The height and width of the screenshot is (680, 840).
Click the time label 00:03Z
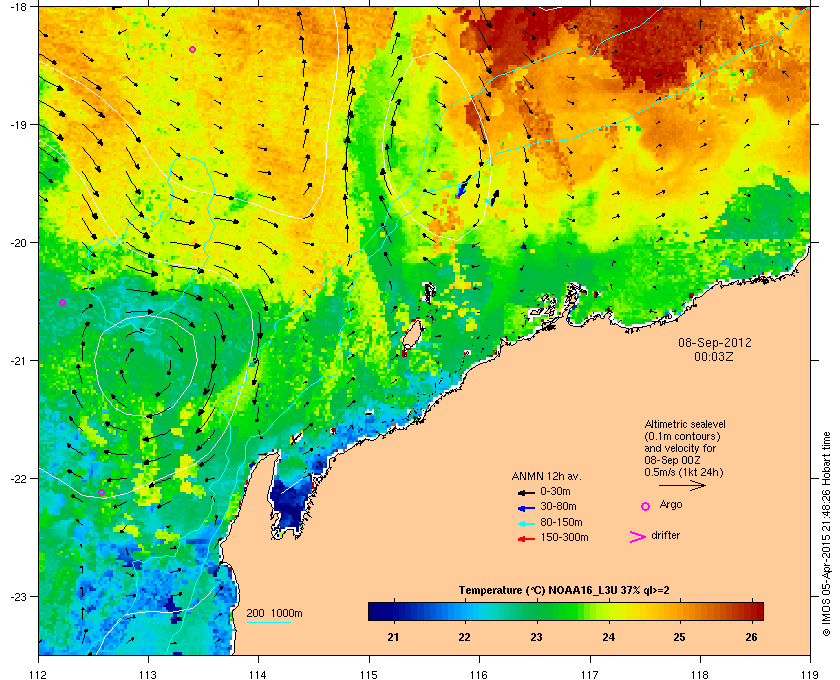click(x=714, y=356)
